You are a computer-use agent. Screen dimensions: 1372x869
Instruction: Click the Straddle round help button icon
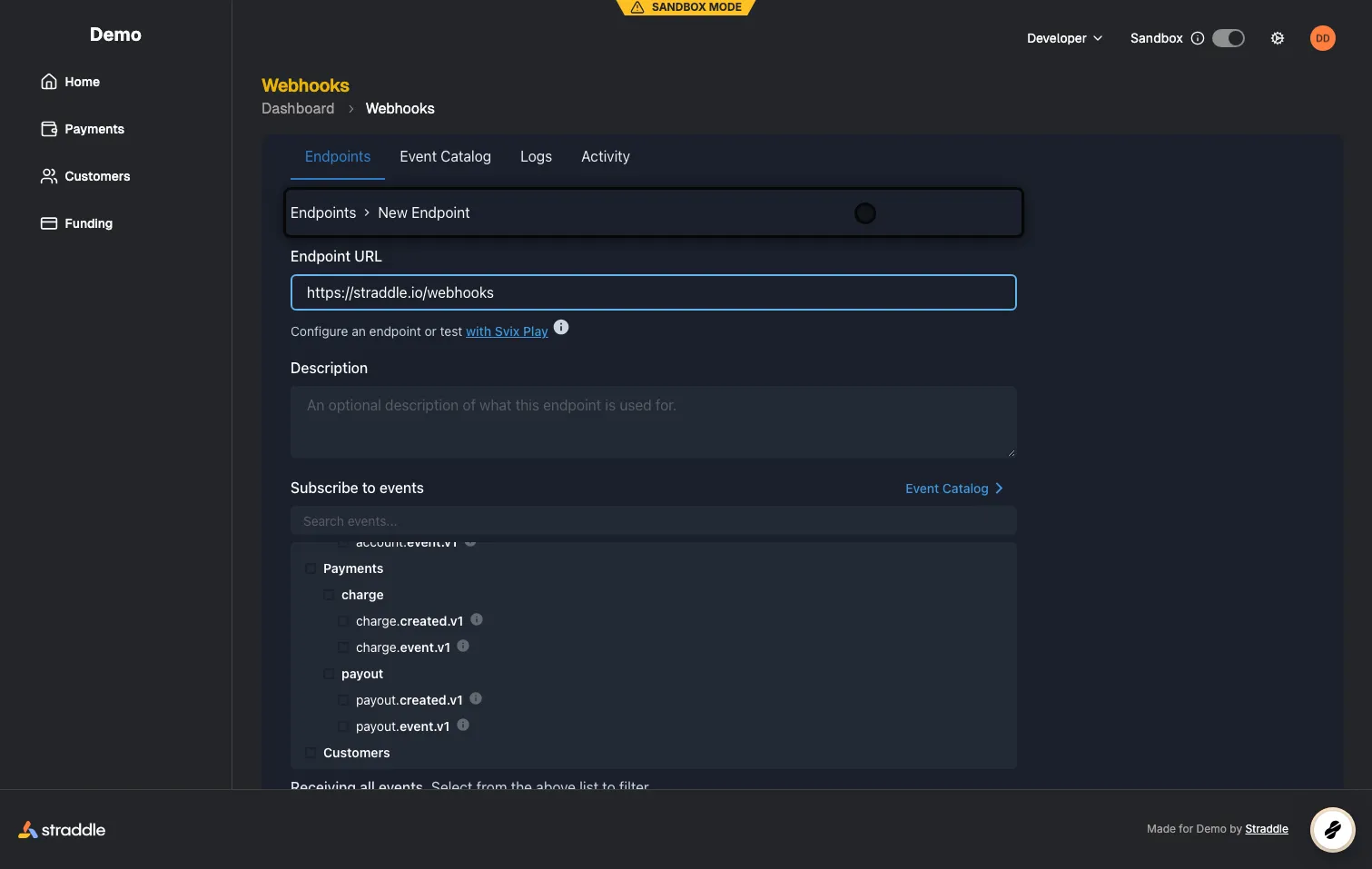tap(1333, 829)
